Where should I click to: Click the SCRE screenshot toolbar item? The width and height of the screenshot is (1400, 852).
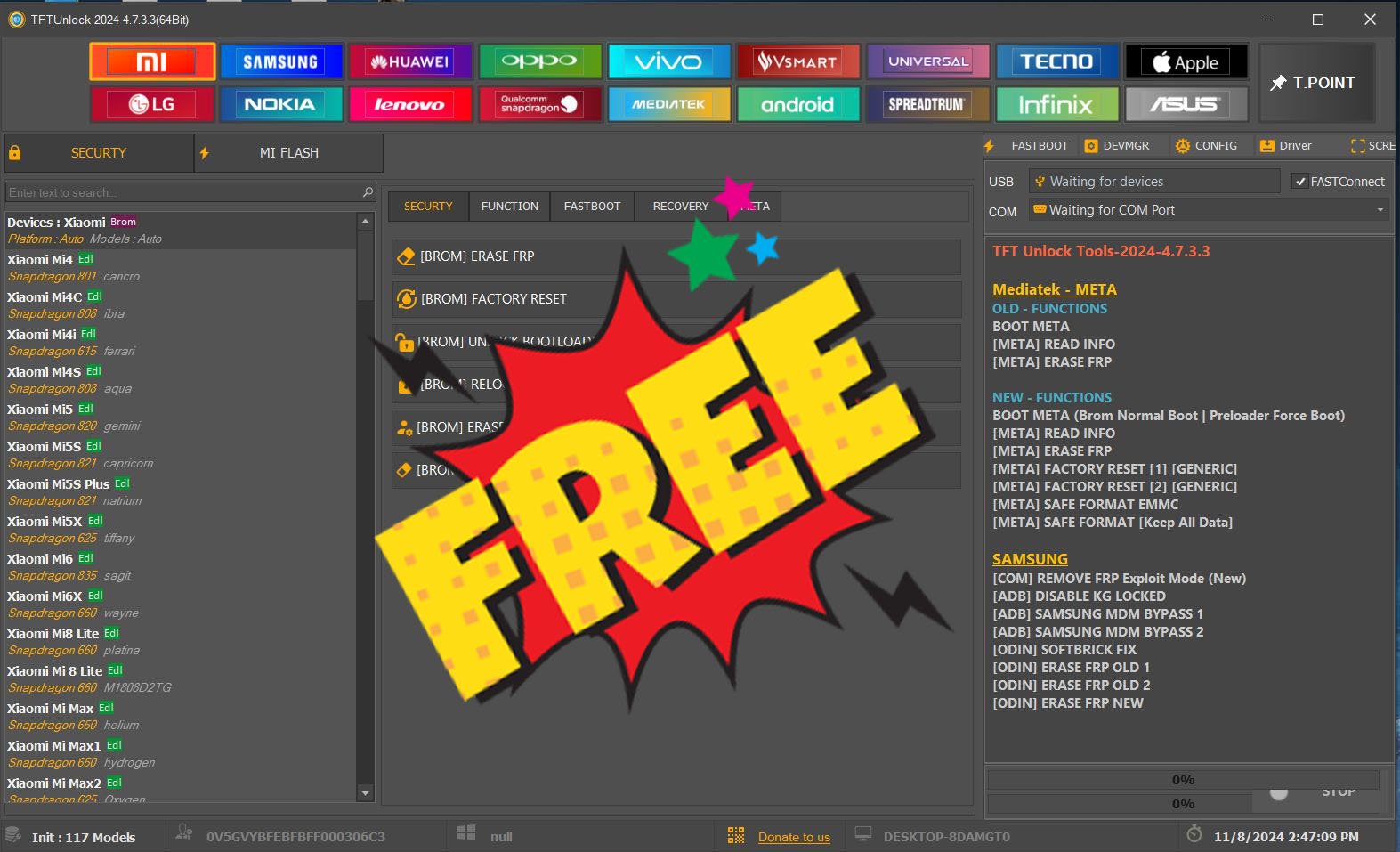point(1373,145)
